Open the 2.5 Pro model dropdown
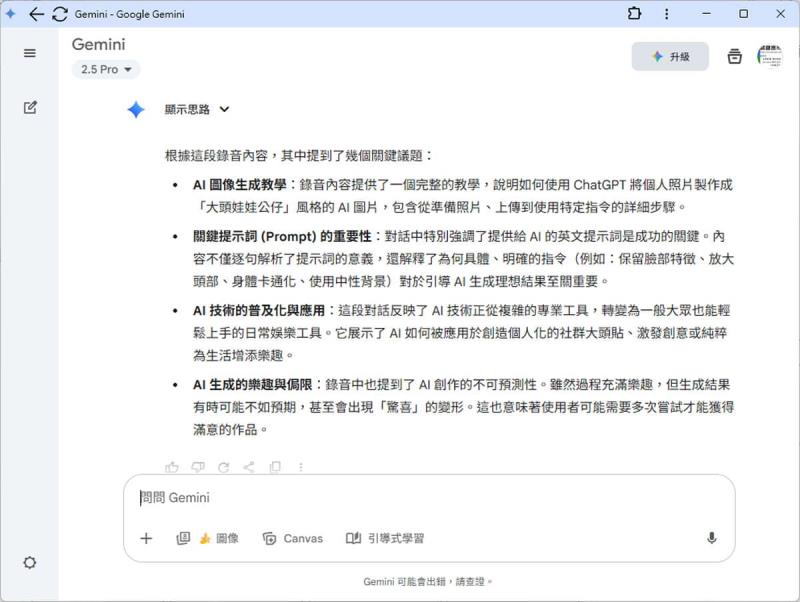Screen dimensions: 800x602 point(106,69)
